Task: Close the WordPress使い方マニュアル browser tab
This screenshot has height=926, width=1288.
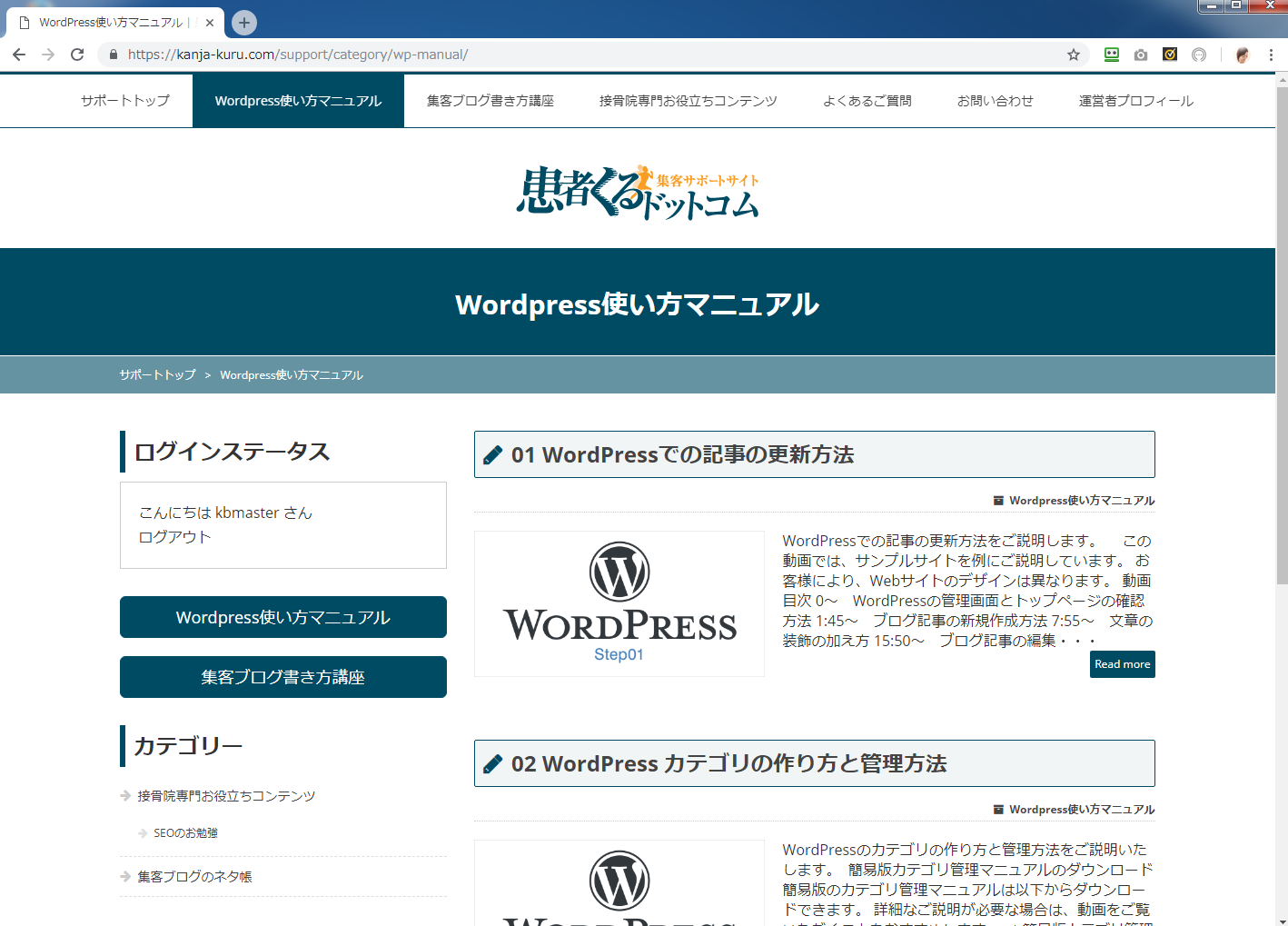Action: (210, 23)
